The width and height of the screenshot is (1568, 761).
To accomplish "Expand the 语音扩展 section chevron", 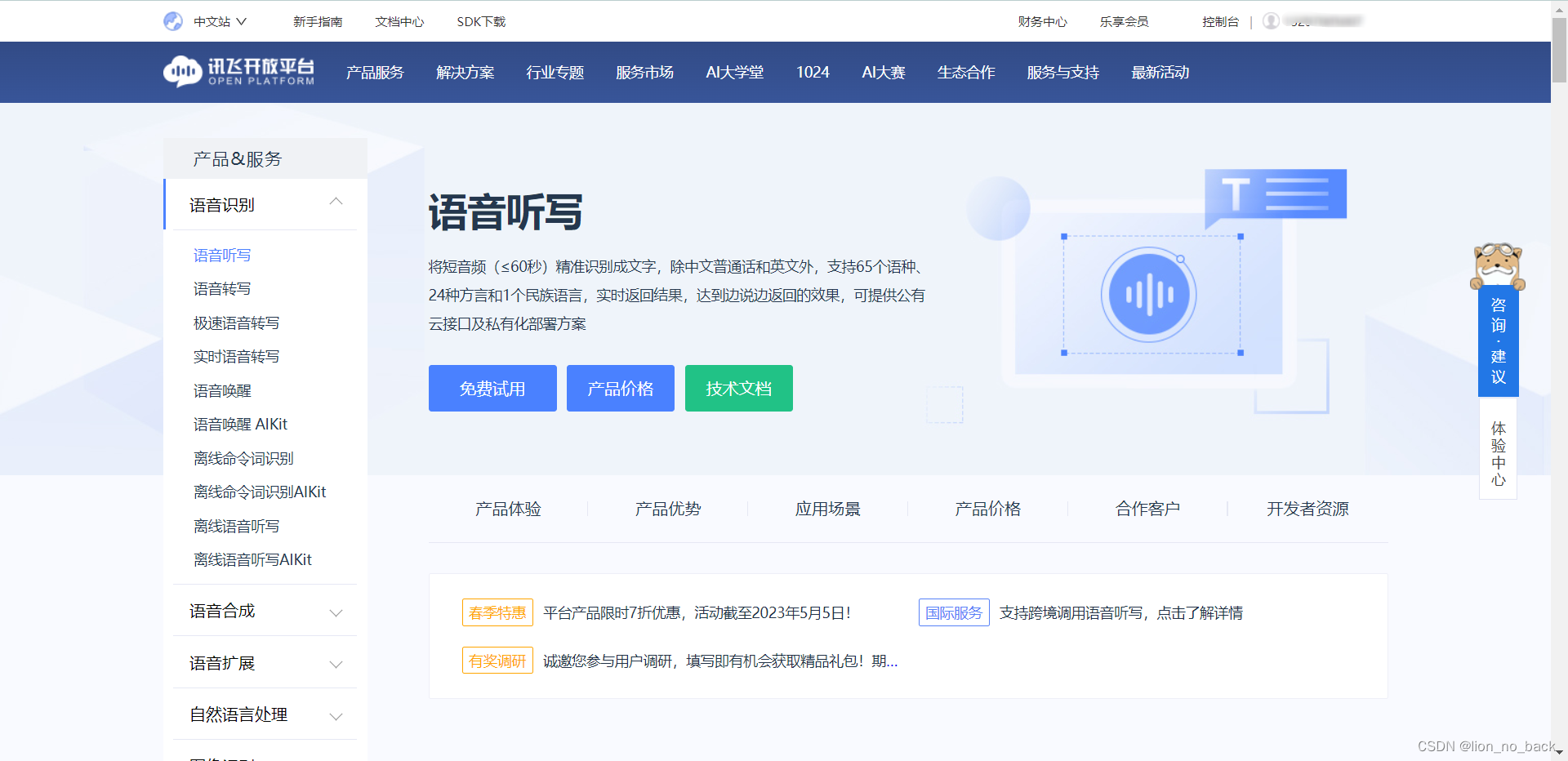I will (336, 665).
